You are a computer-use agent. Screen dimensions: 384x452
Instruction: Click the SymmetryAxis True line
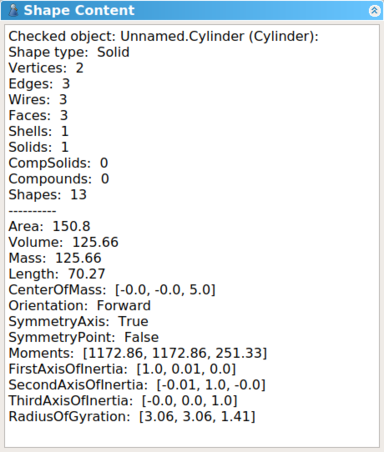(x=78, y=322)
